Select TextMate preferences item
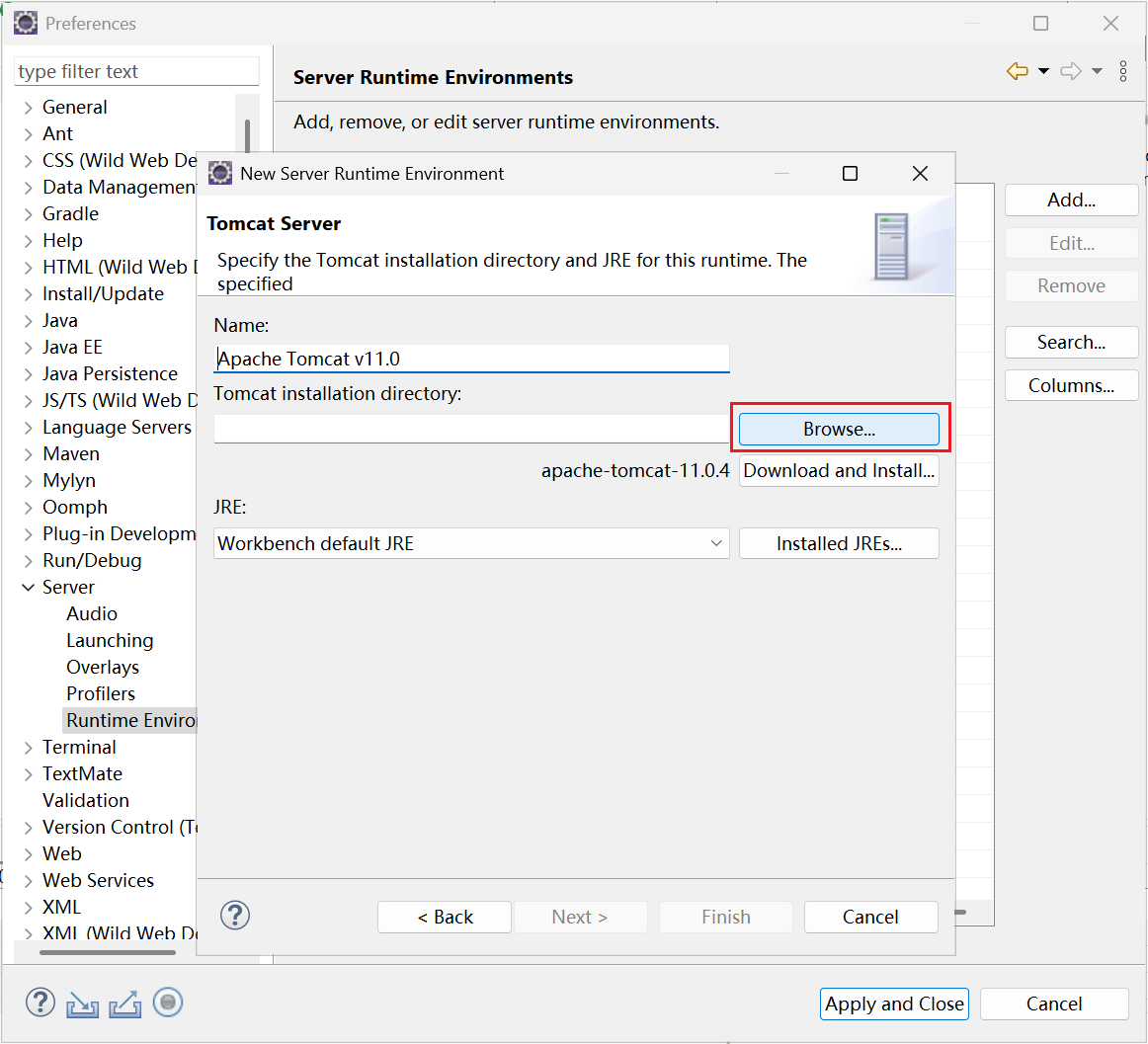This screenshot has width=1148, height=1044. (x=82, y=773)
